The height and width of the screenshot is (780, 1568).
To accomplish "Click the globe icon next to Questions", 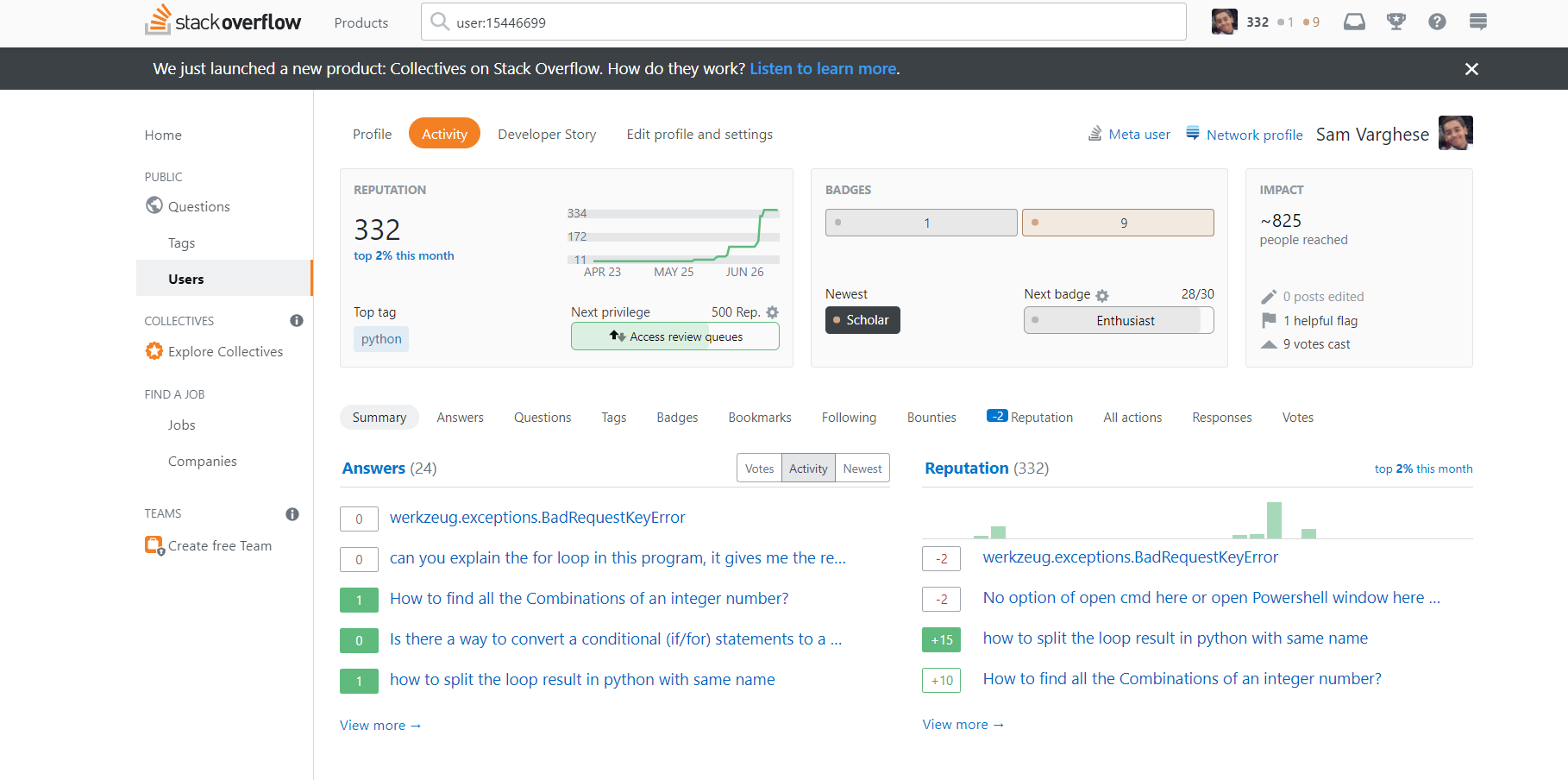I will (x=154, y=205).
